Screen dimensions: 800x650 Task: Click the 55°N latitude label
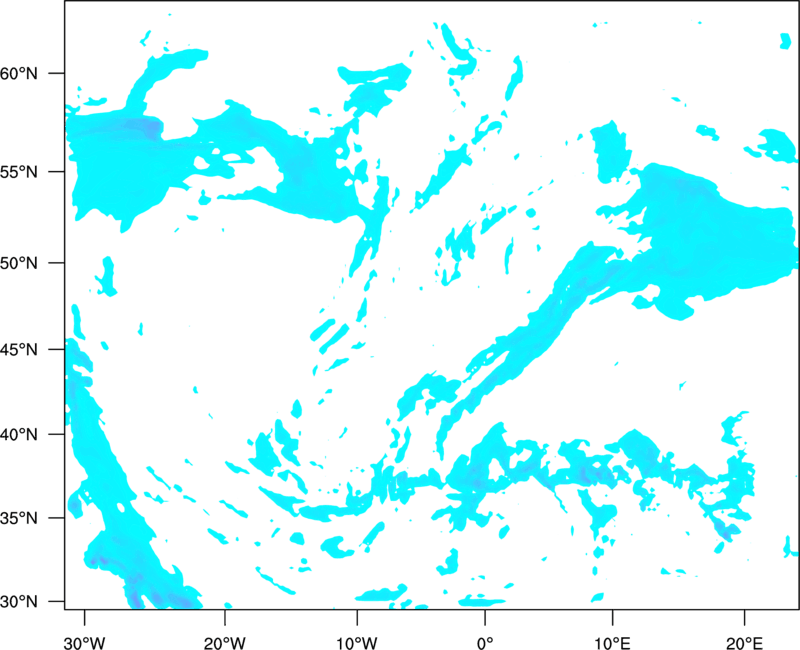(x=19, y=172)
